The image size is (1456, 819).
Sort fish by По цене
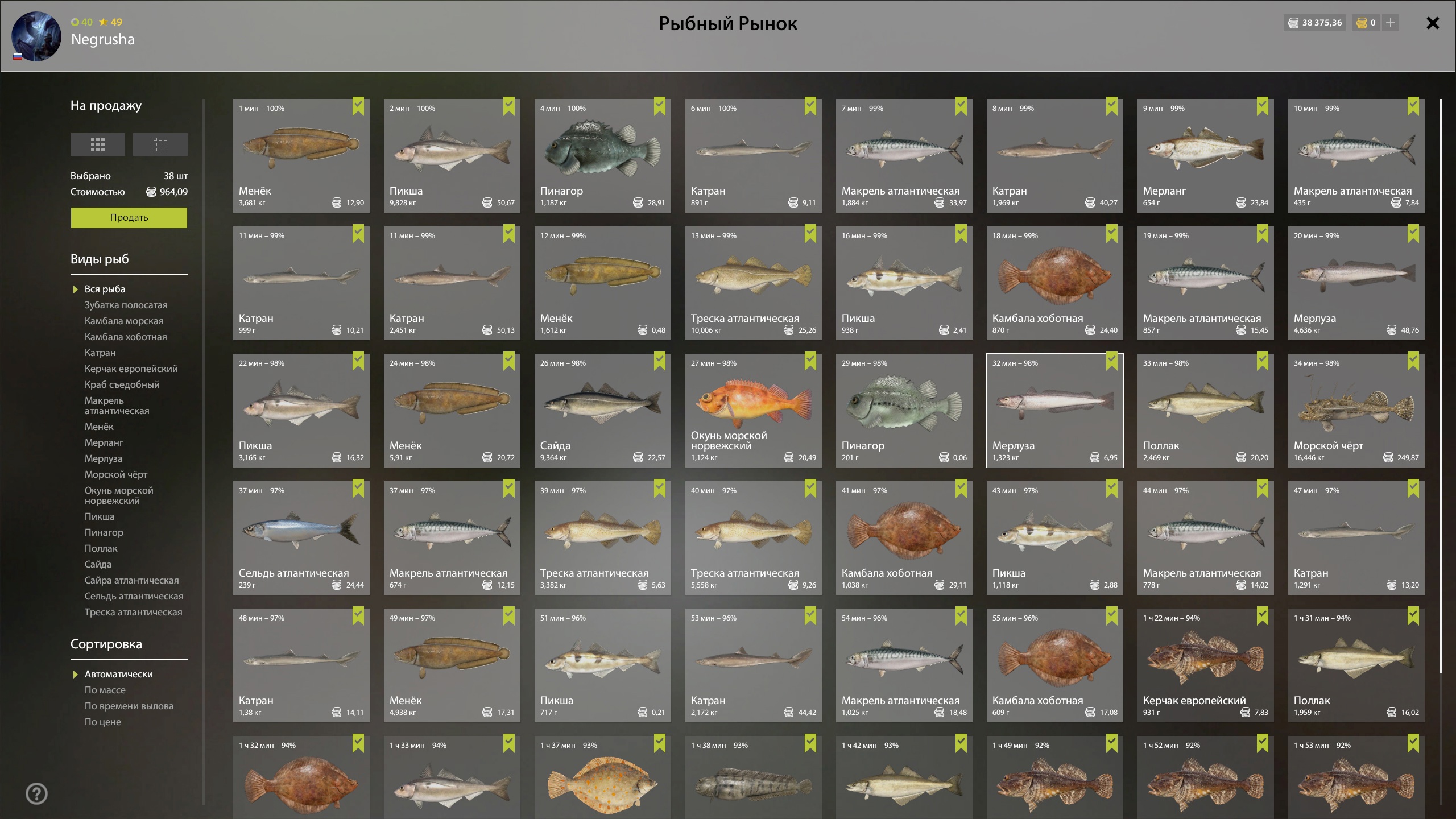(x=103, y=722)
